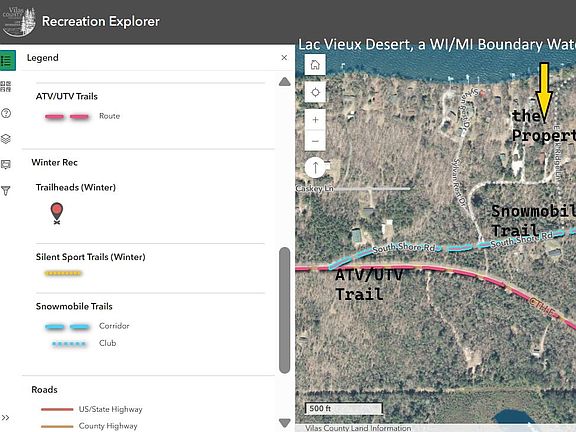Click the 'Vilas County Land Information' attribution
Image resolution: width=576 pixels, height=432 pixels.
(358, 428)
